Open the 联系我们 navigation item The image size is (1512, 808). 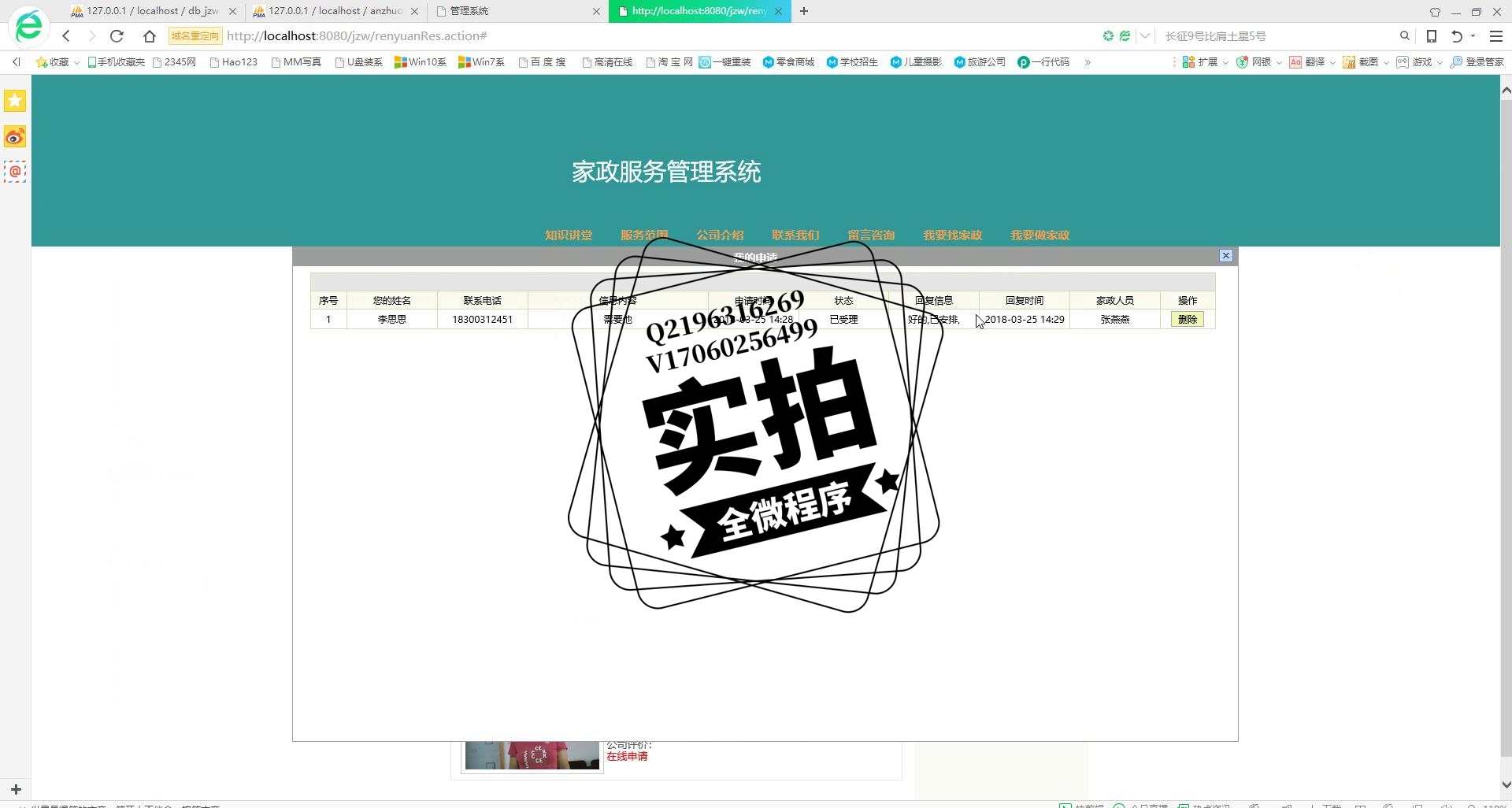click(x=795, y=235)
